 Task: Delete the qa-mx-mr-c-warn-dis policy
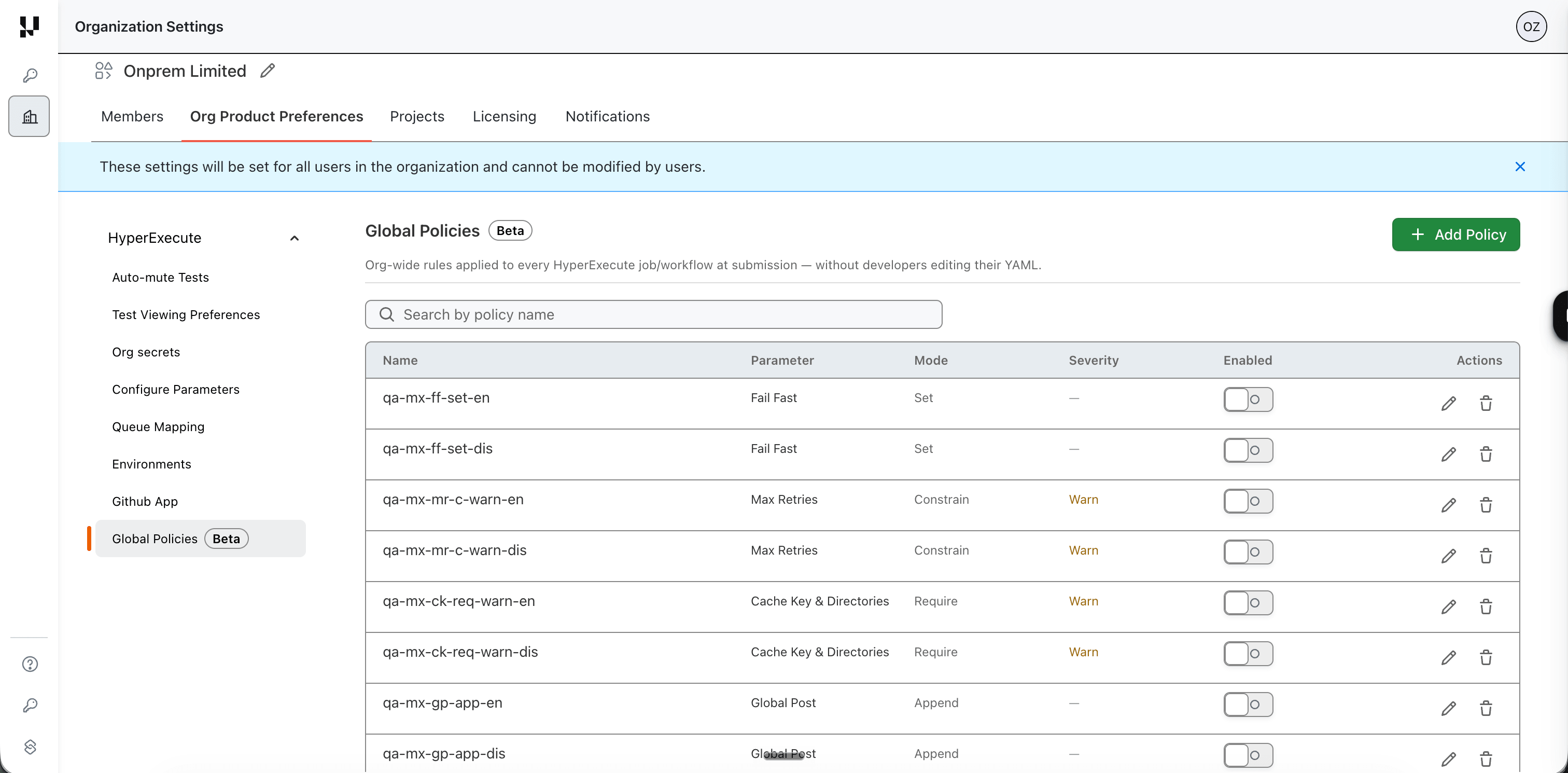point(1486,556)
